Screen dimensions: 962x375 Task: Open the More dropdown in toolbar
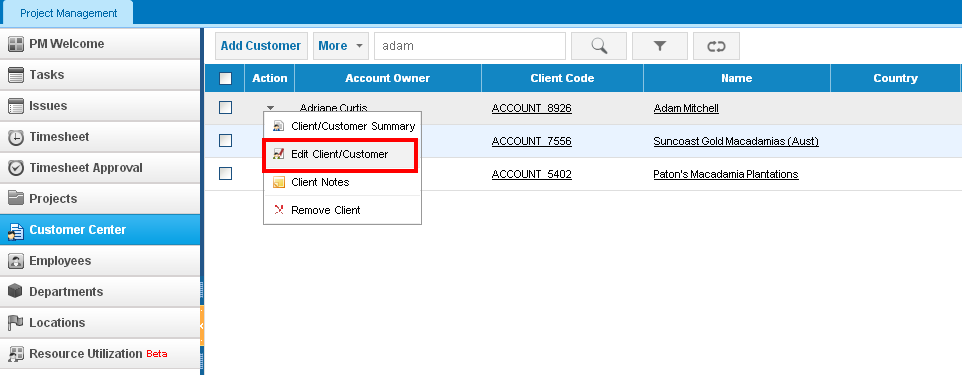click(341, 46)
